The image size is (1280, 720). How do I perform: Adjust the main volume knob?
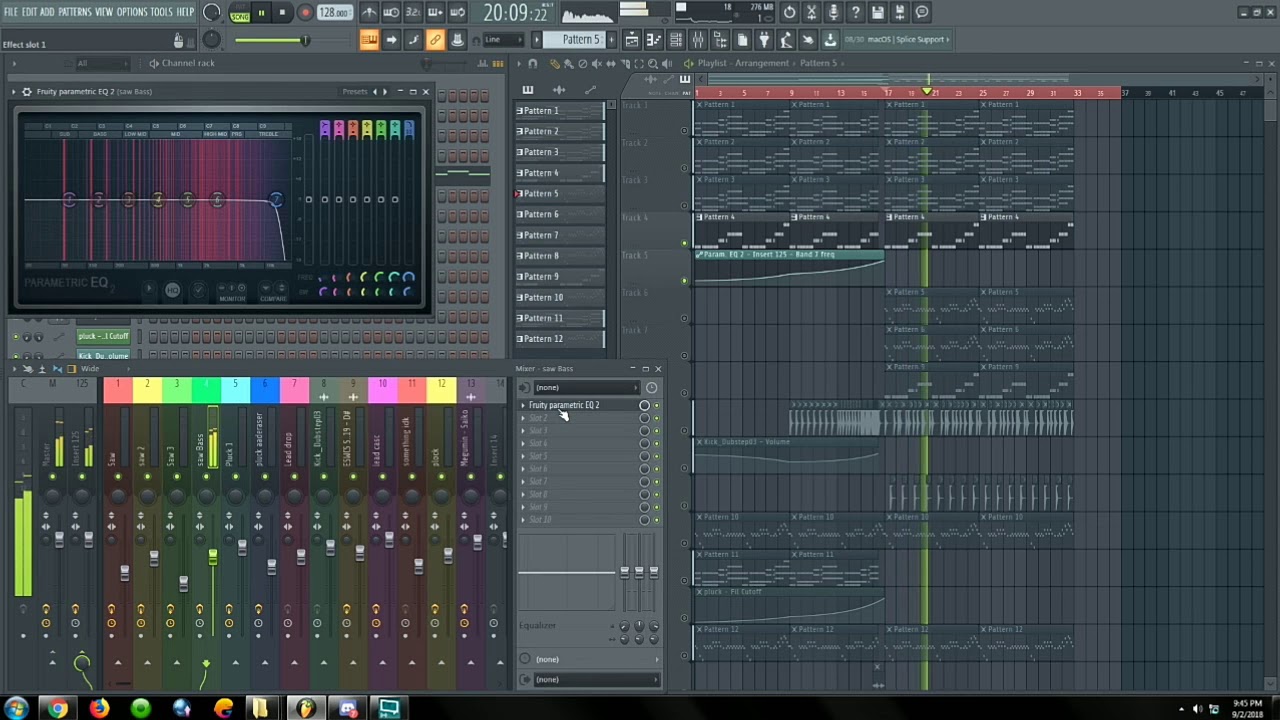point(212,13)
